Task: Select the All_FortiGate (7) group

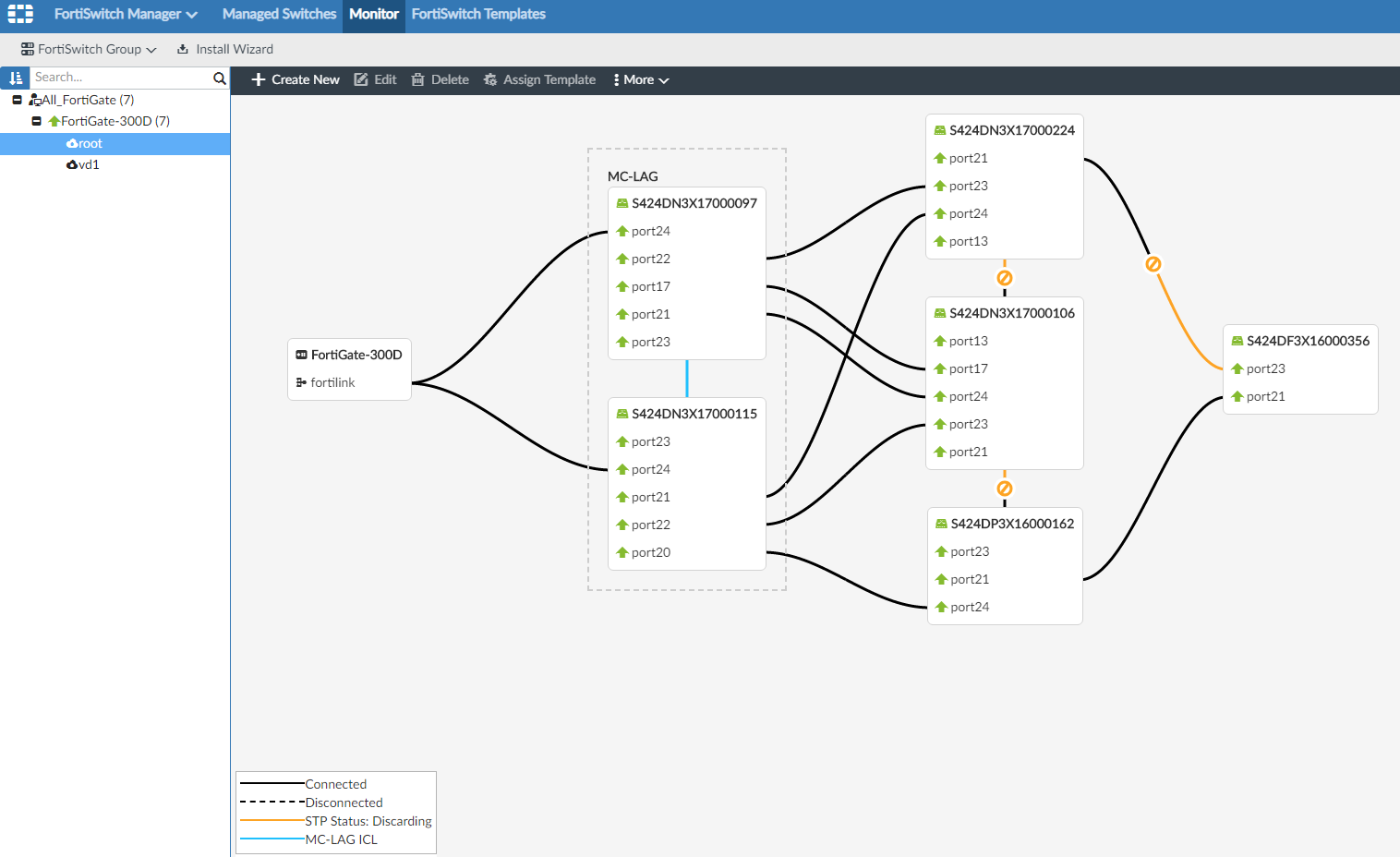Action: click(81, 100)
